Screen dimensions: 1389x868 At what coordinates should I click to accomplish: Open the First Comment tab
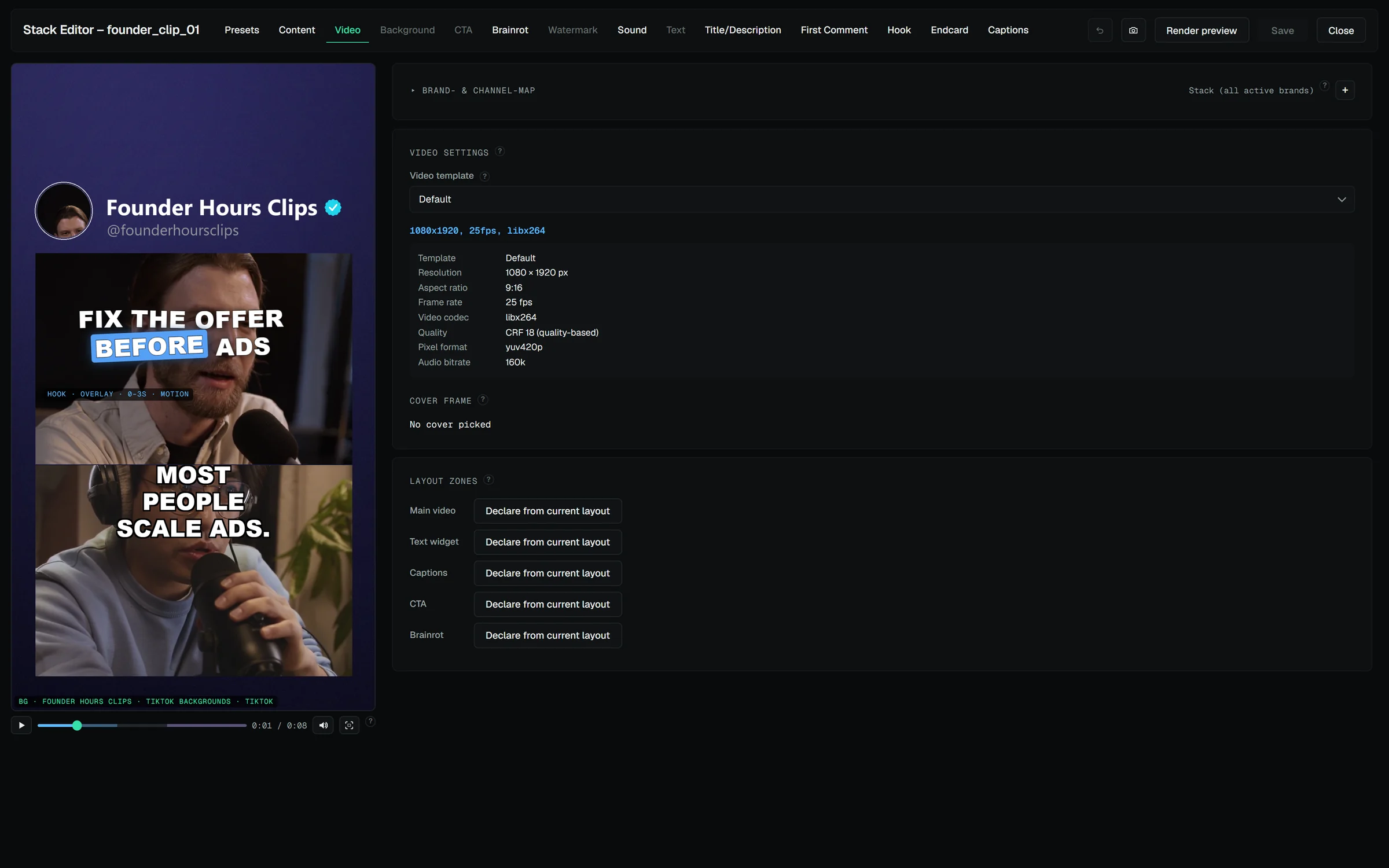[834, 30]
